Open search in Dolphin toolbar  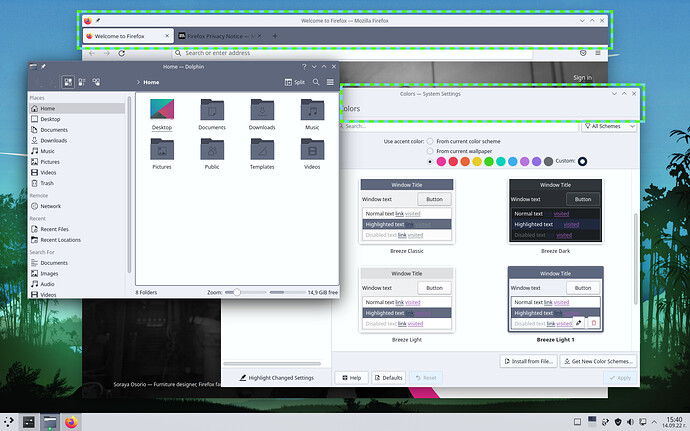tap(316, 82)
